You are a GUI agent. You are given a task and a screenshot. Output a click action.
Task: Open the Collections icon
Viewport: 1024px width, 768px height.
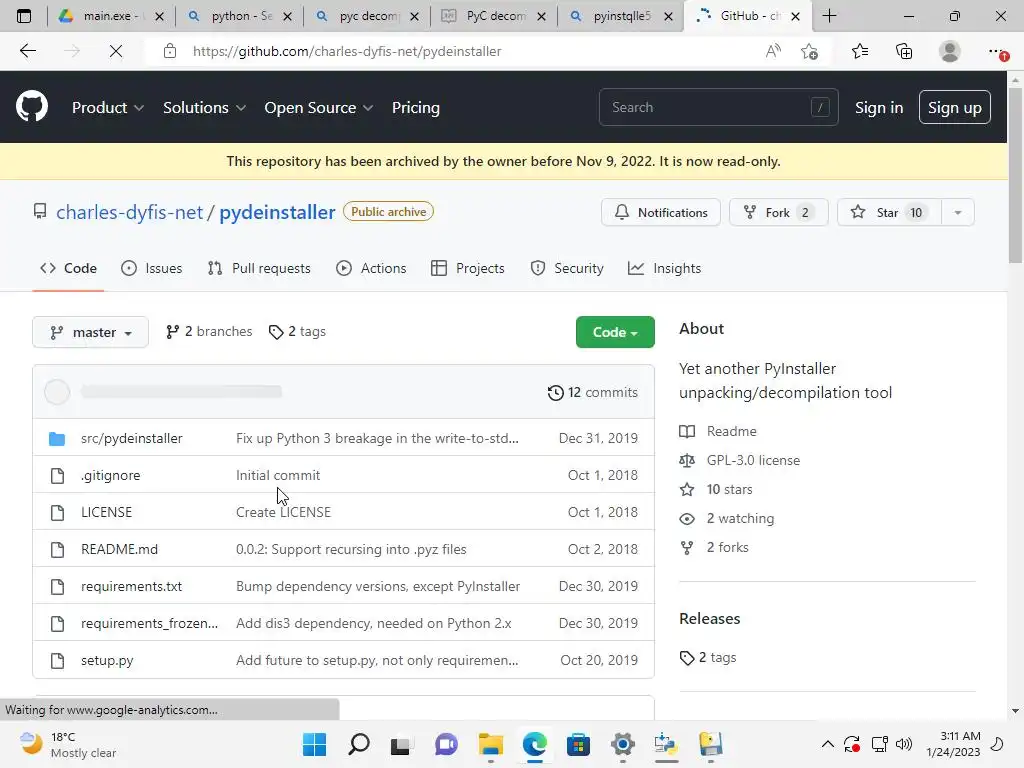(904, 51)
